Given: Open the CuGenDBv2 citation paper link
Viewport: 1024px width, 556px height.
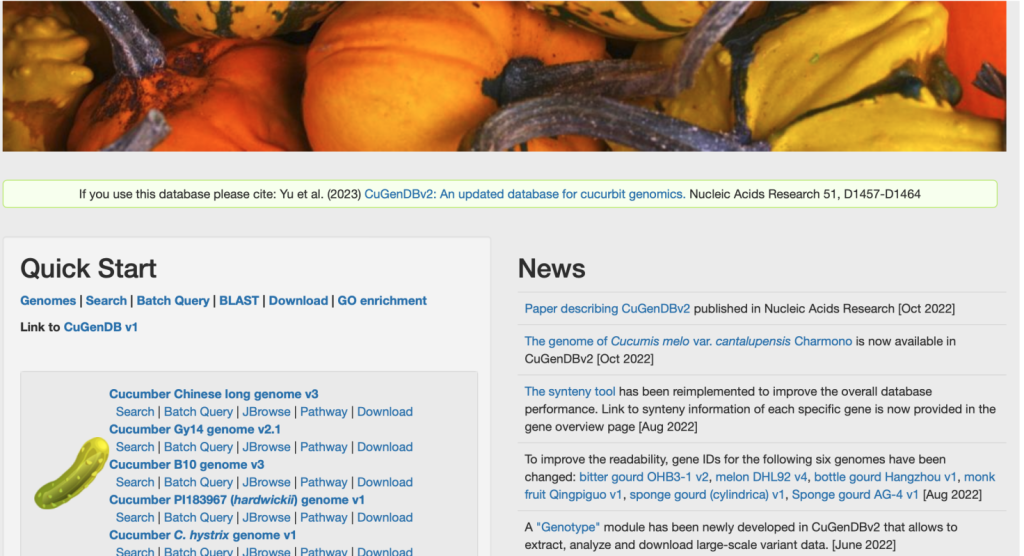Looking at the screenshot, I should (x=524, y=194).
